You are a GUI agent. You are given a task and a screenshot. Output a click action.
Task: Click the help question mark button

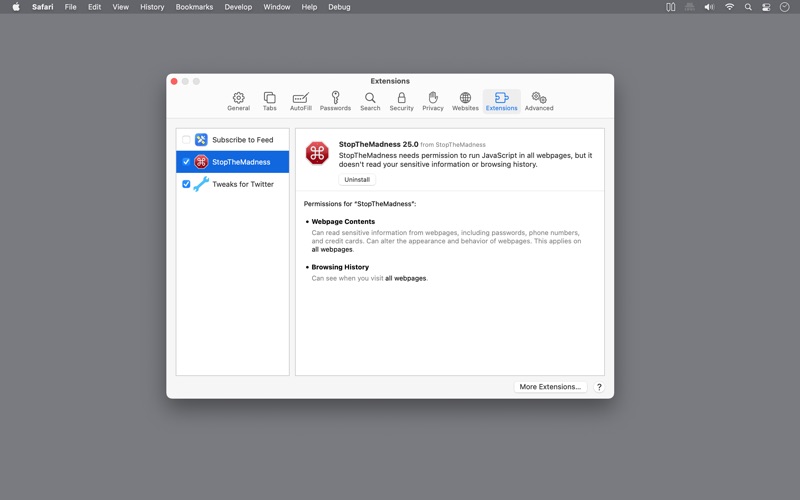[599, 387]
